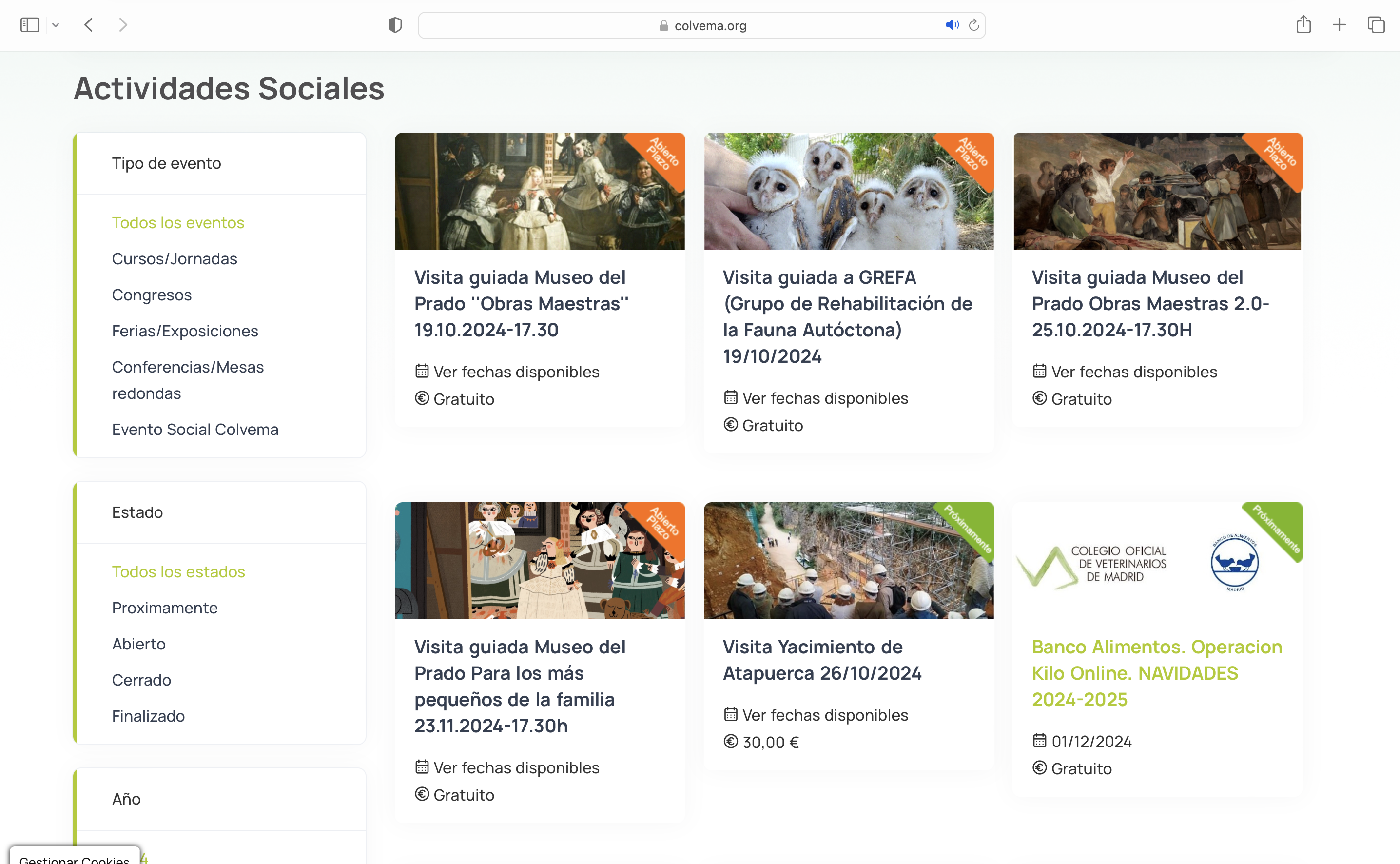
Task: Click the cartoon Meninas illustration thumbnail
Action: click(x=539, y=561)
